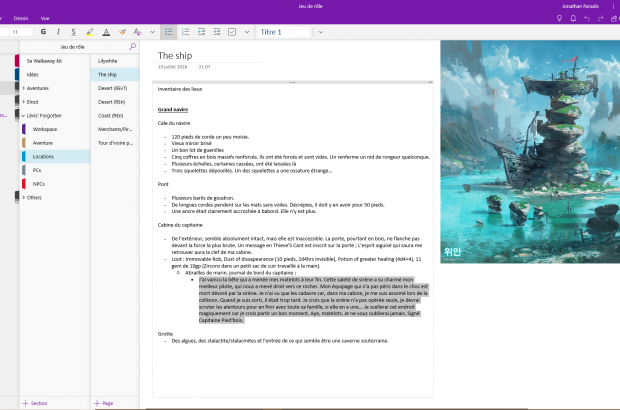
Task: Collapse the Lévis' Forgotten section group
Action: pyautogui.click(x=23, y=116)
